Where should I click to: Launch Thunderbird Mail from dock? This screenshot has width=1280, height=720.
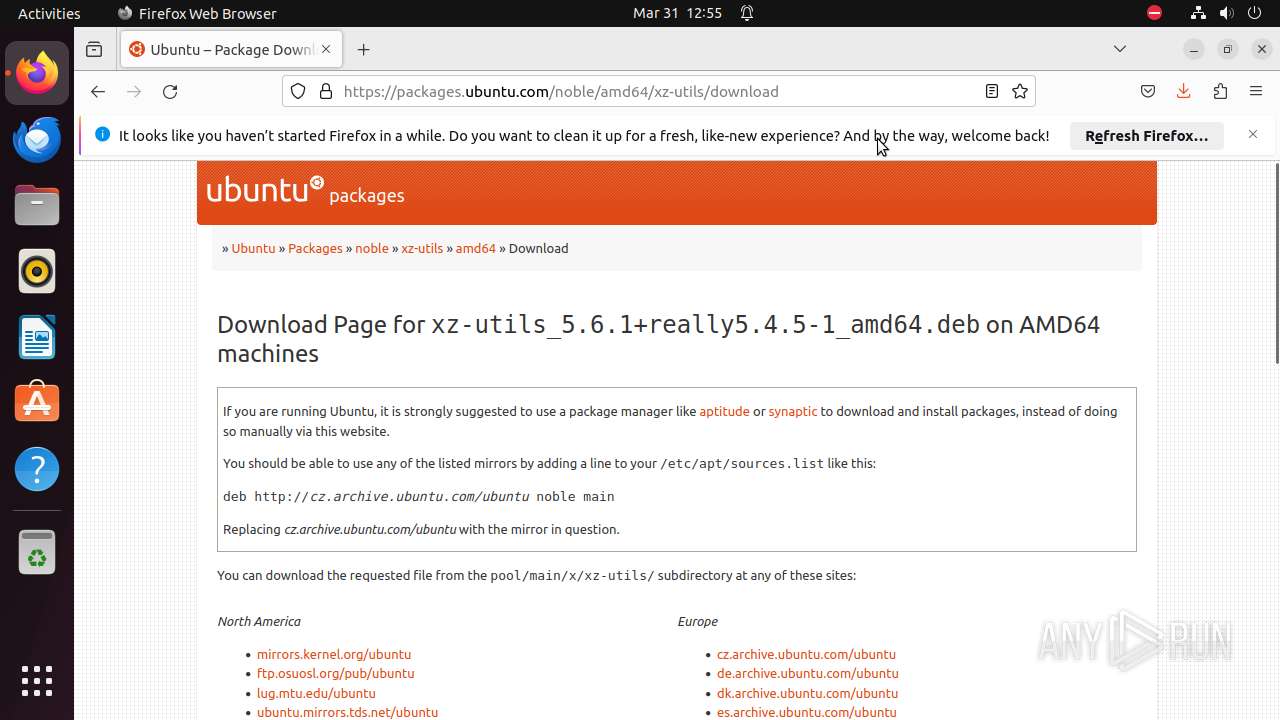pos(37,139)
